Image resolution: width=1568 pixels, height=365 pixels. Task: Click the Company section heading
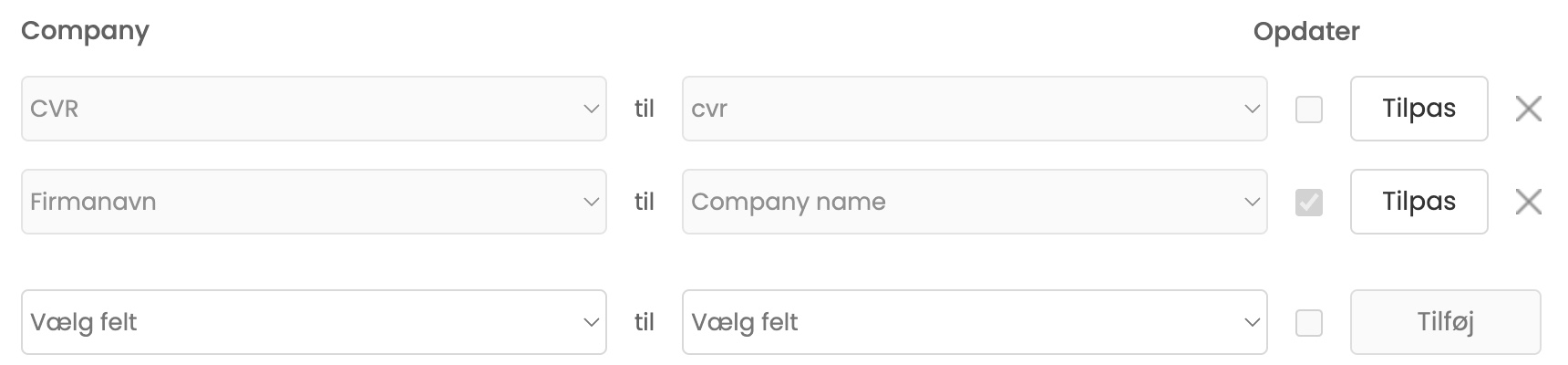point(85,31)
